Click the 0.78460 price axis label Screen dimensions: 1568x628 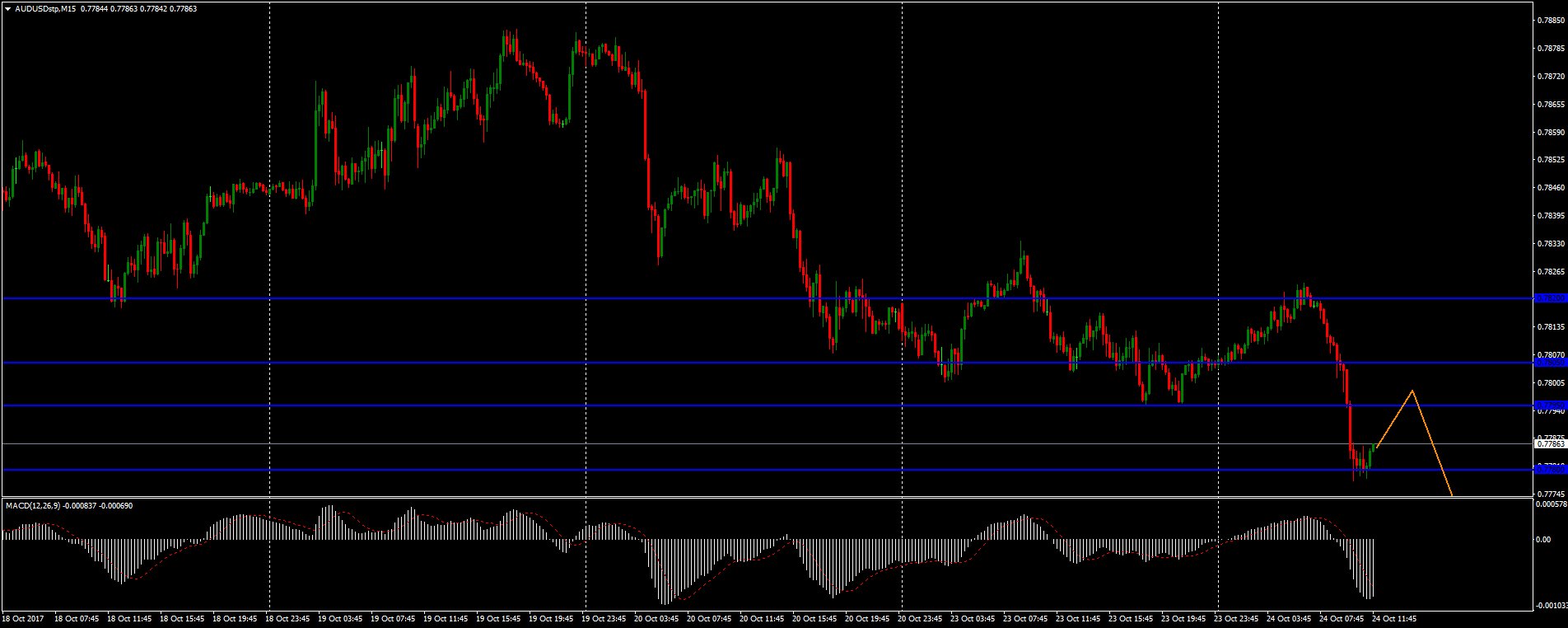coord(1551,188)
